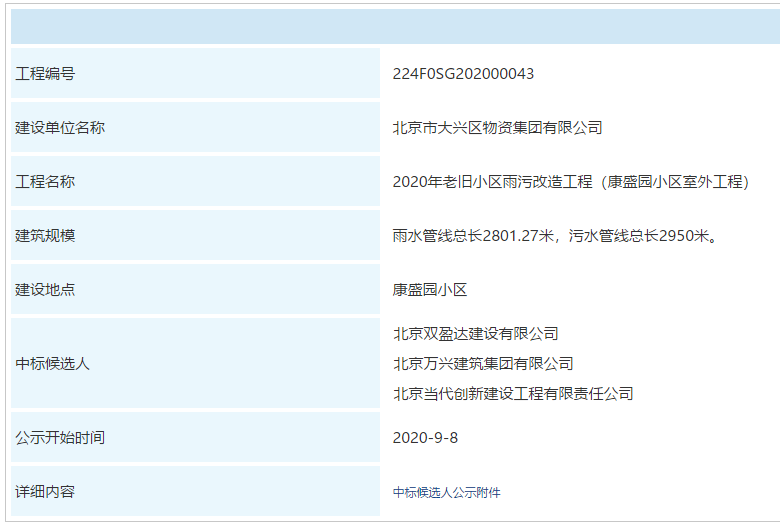
Task: Select the 康盛园小区 location value
Action: point(430,289)
